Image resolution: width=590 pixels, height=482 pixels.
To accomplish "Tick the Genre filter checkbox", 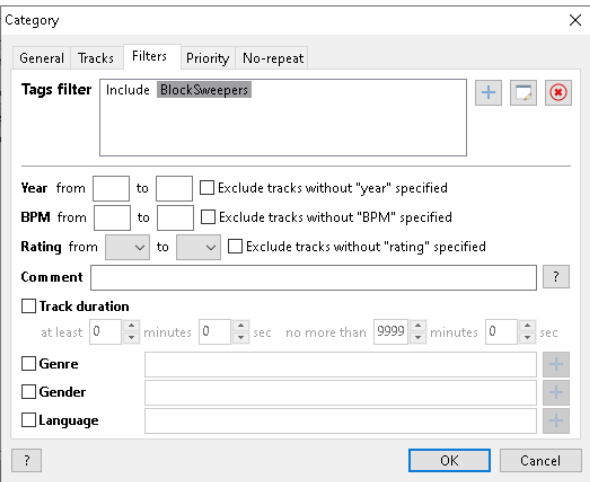I will [29, 364].
